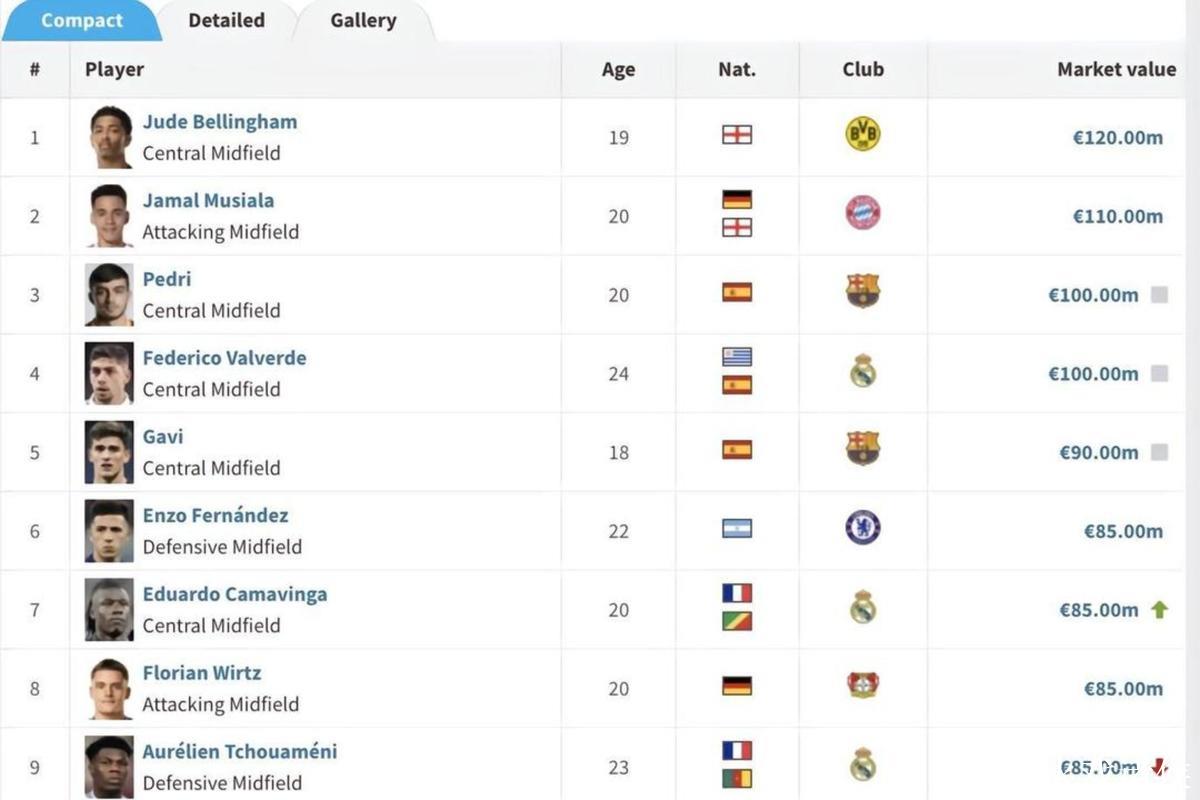The height and width of the screenshot is (800, 1200).
Task: Click the Bayern Munich club crest
Action: 862,213
